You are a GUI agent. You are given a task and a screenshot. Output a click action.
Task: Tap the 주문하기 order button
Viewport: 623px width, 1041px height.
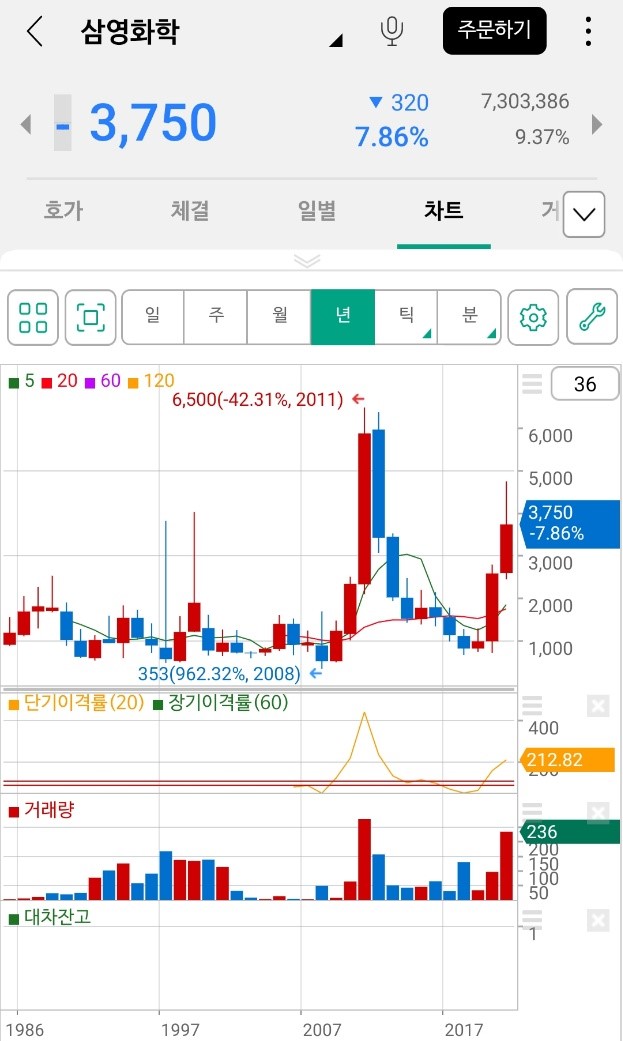(495, 31)
